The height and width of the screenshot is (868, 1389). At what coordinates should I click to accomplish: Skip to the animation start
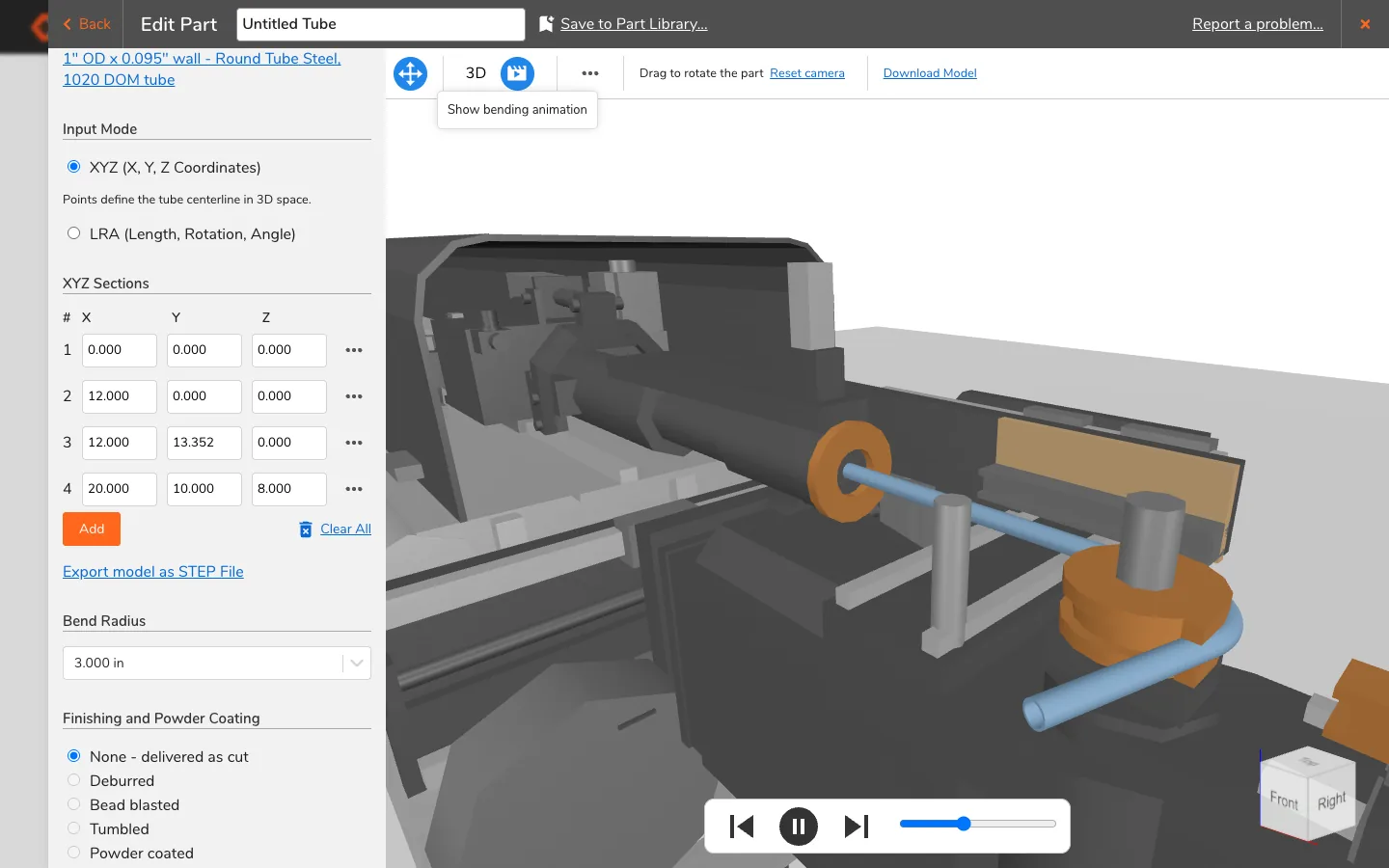pos(742,827)
